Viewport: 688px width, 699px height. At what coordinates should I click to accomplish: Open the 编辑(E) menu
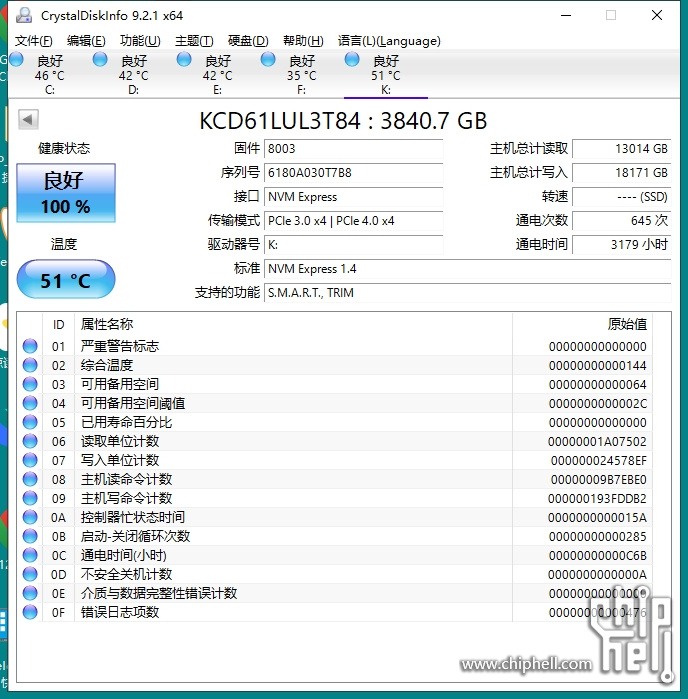tap(86, 41)
